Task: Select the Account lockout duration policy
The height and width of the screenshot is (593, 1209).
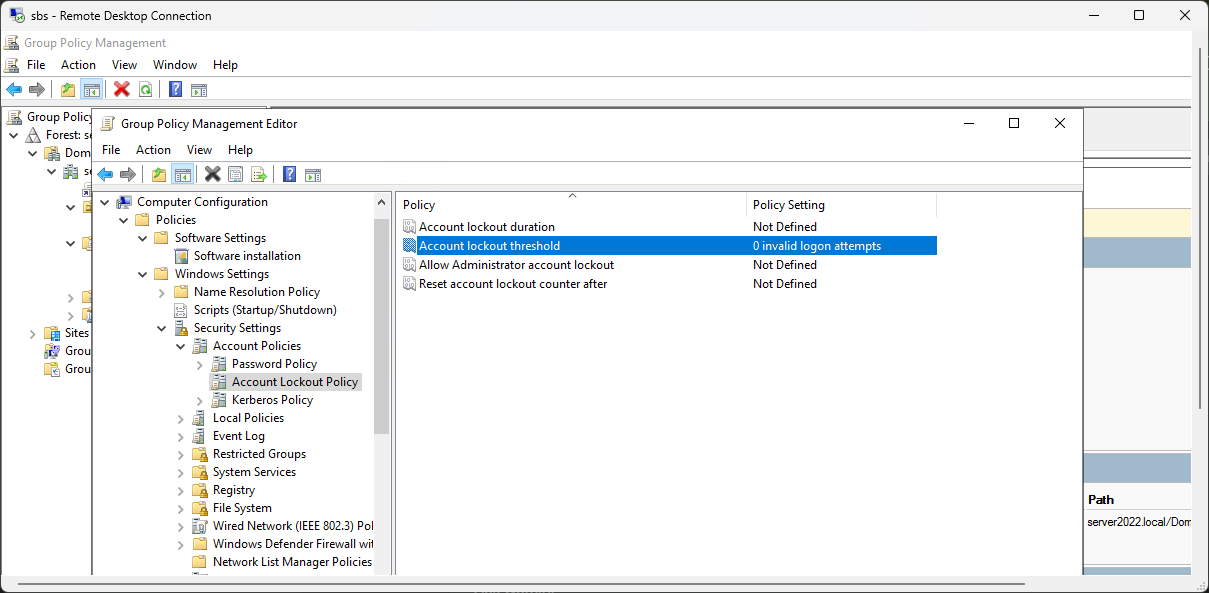Action: pos(486,227)
